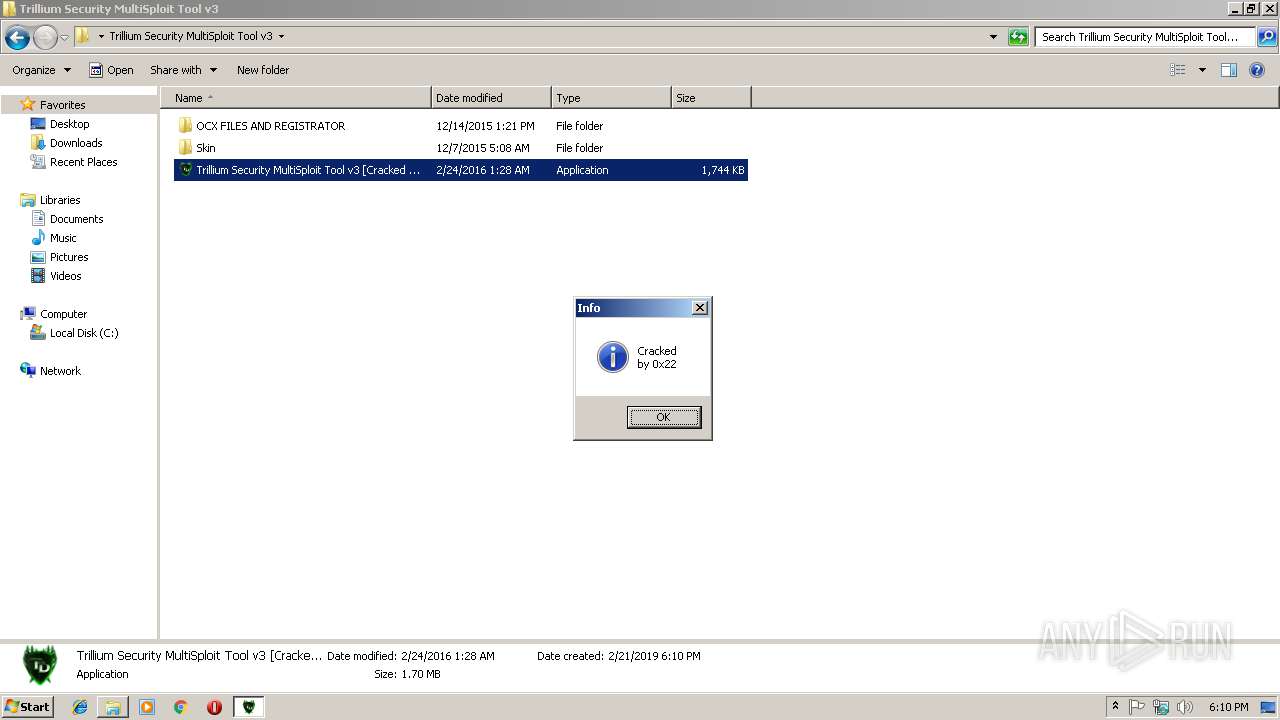This screenshot has height=720, width=1280.
Task: Sort by the Size column header
Action: click(x=711, y=98)
